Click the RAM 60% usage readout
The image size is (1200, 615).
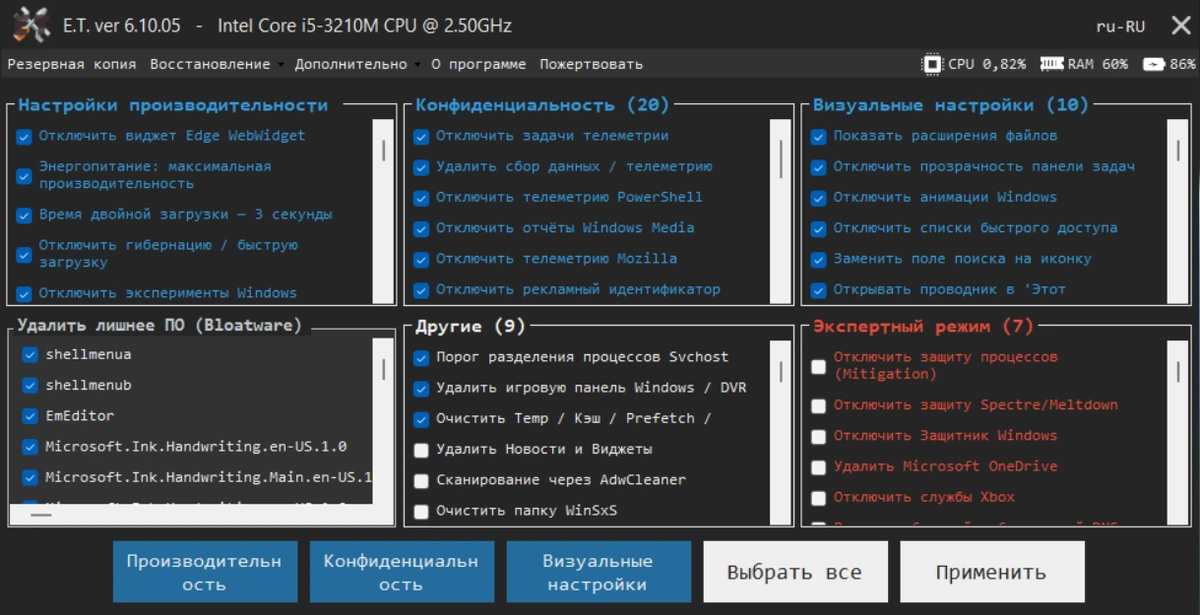click(1098, 64)
